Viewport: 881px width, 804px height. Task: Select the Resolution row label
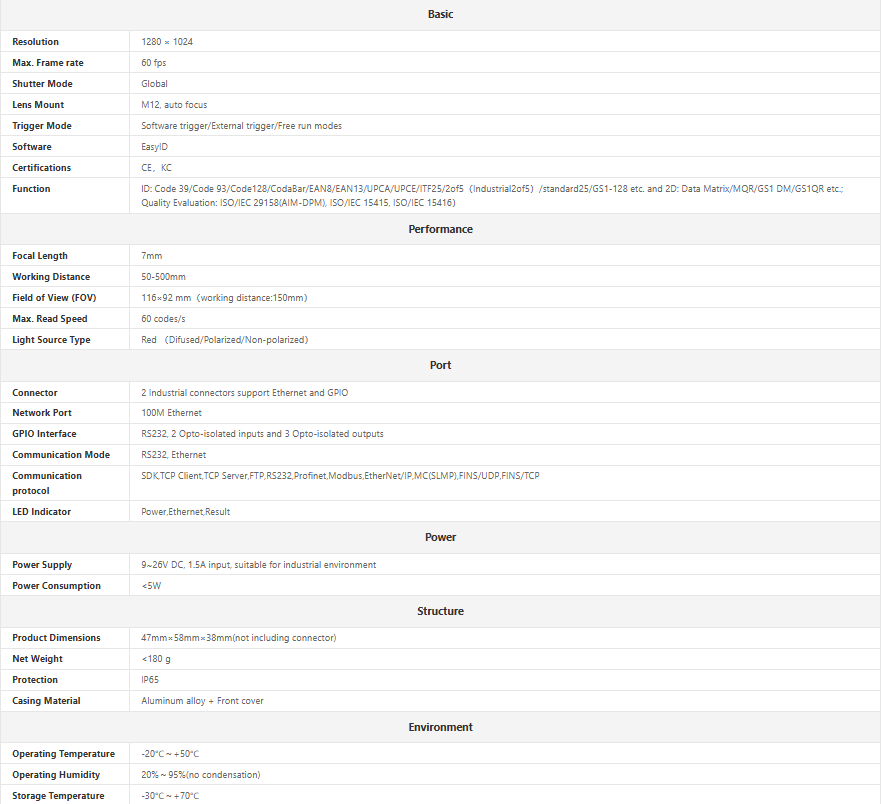pyautogui.click(x=36, y=42)
